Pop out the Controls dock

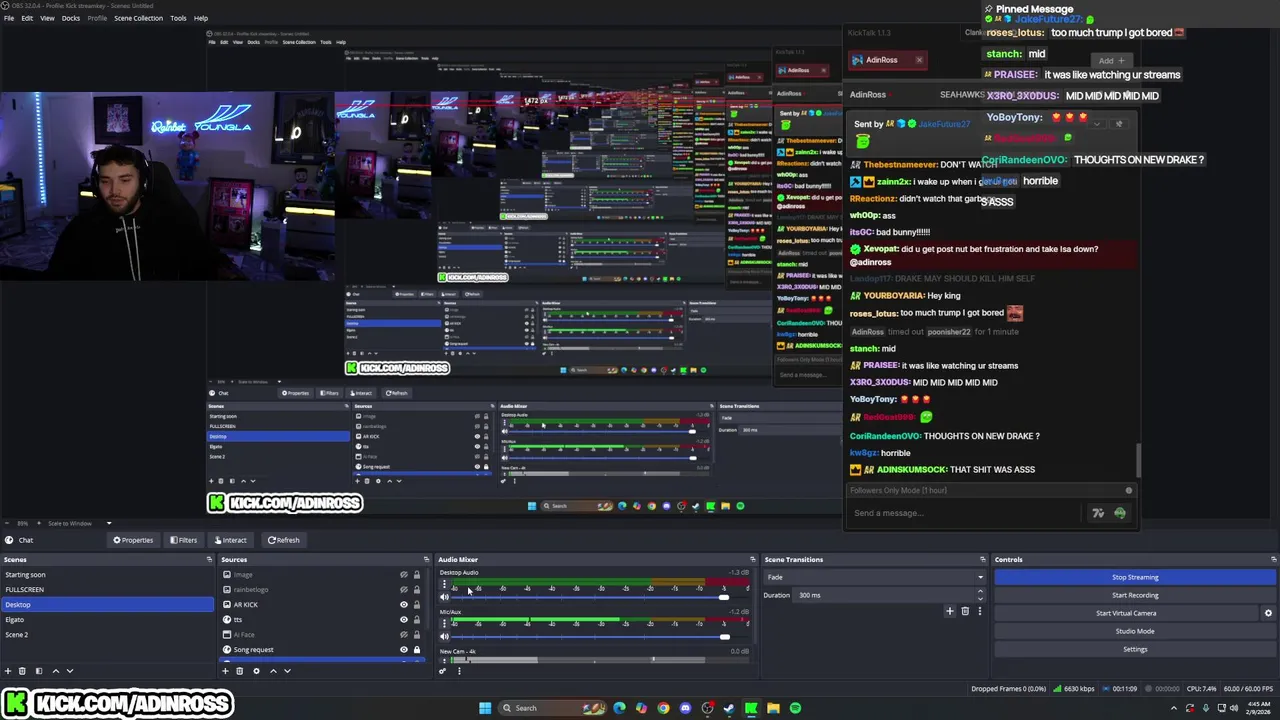point(1273,559)
